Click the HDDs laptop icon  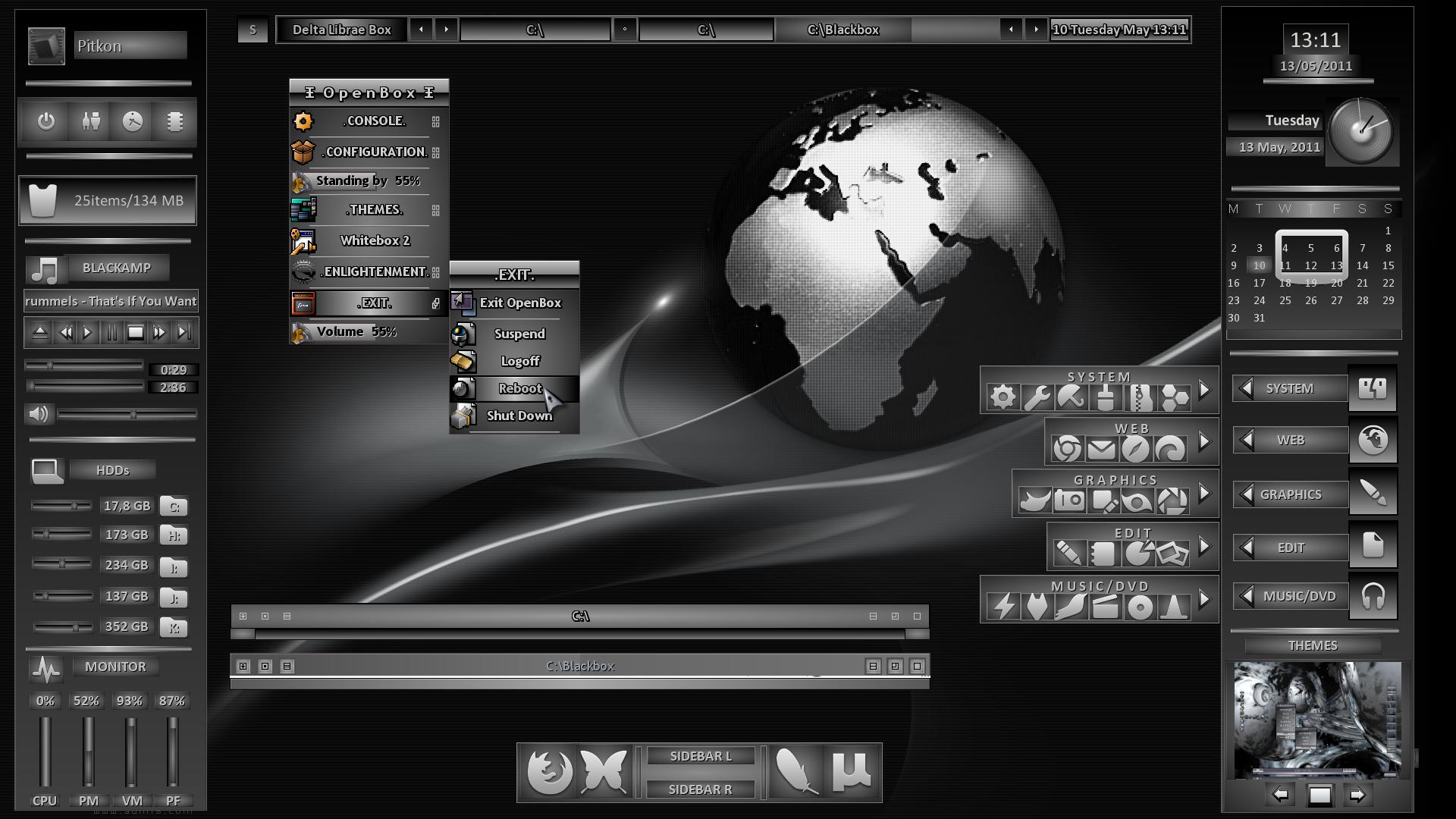47,471
